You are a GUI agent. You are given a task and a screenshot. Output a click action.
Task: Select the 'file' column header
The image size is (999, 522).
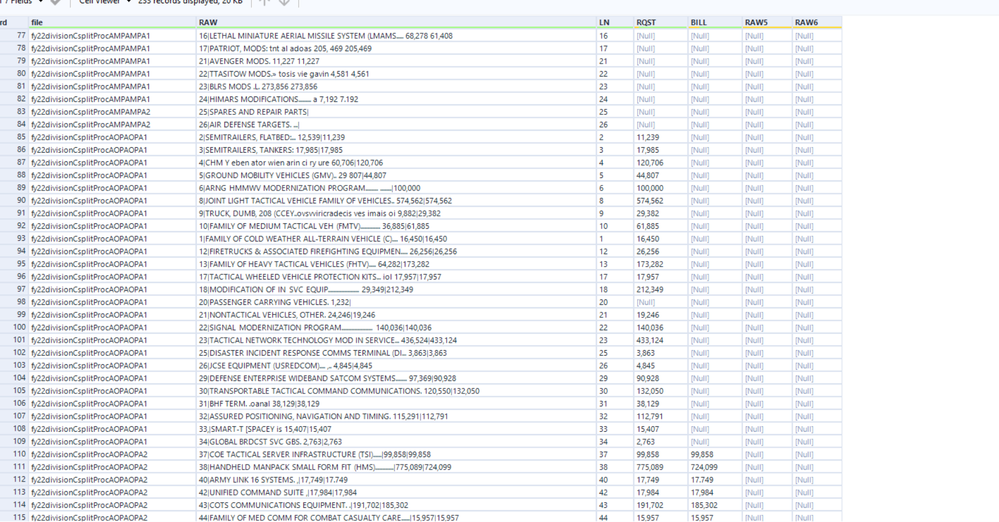click(112, 22)
